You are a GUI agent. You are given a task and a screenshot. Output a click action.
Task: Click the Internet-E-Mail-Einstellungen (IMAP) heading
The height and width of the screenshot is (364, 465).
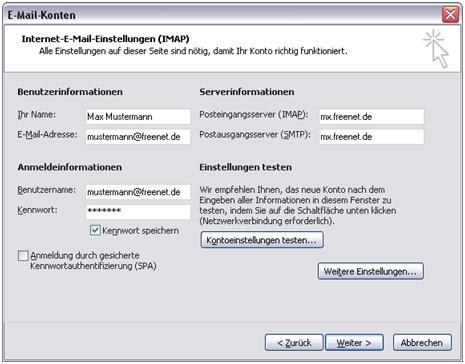tap(105, 39)
